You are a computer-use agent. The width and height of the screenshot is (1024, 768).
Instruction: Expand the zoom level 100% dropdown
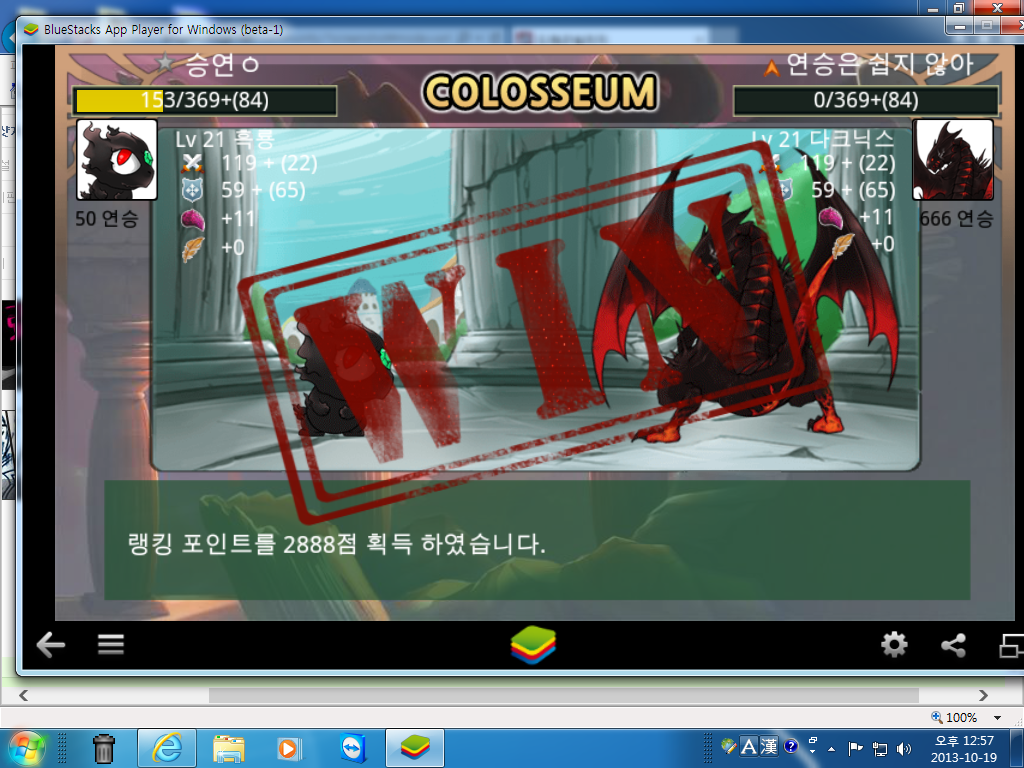click(x=997, y=718)
